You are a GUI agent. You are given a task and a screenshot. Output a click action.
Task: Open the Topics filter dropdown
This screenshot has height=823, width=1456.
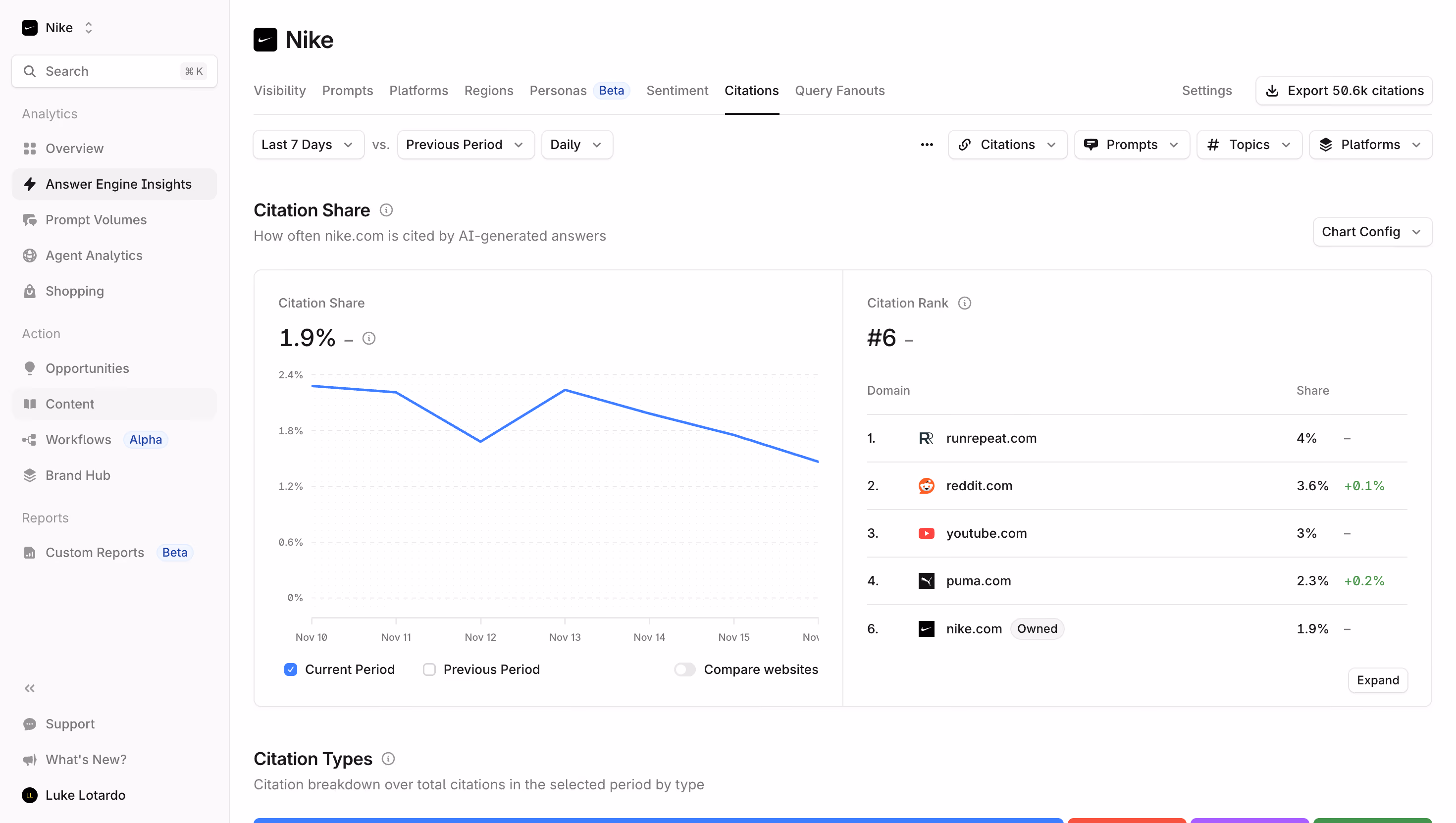pyautogui.click(x=1249, y=145)
